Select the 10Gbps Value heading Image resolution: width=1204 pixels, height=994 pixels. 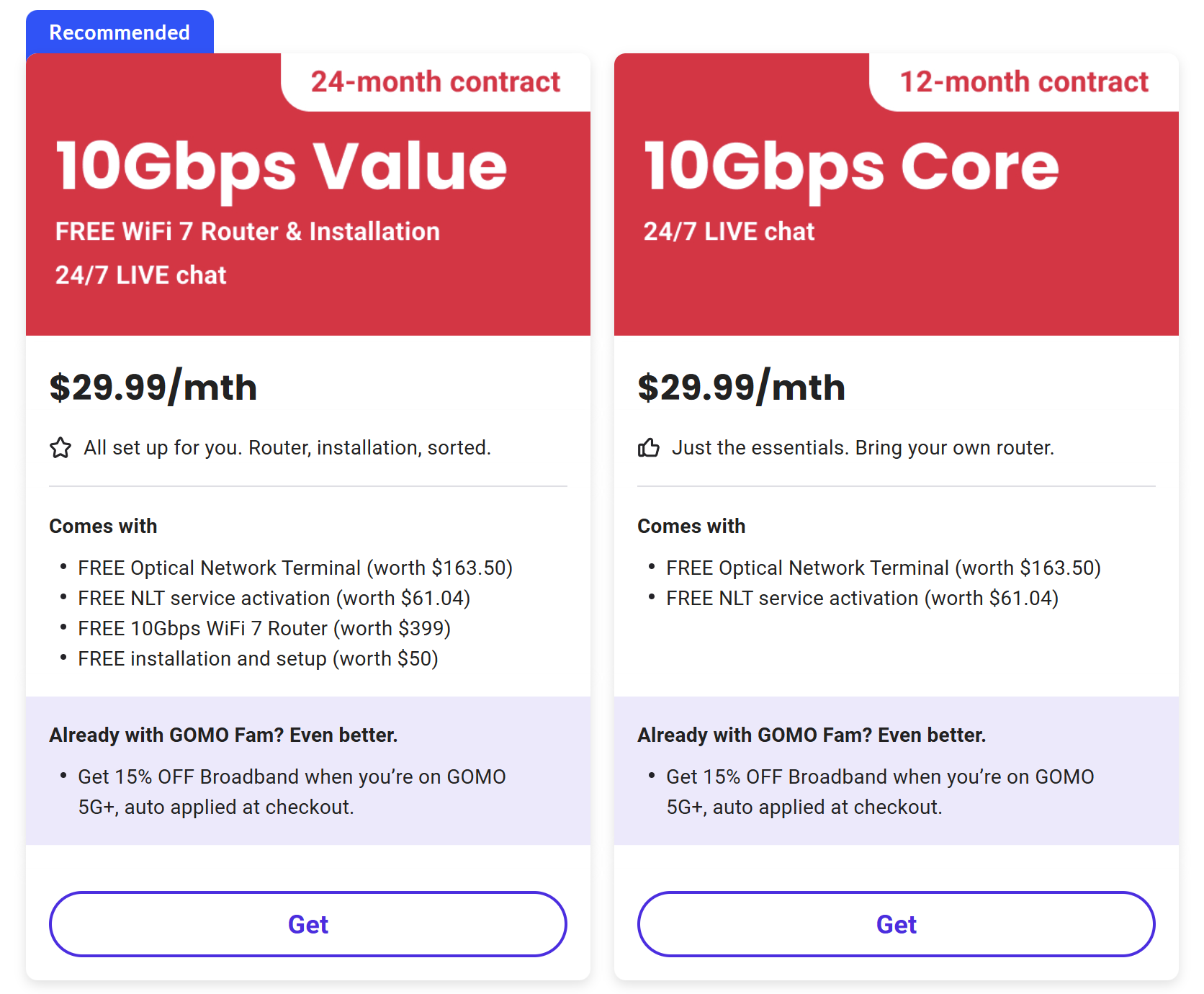(282, 169)
